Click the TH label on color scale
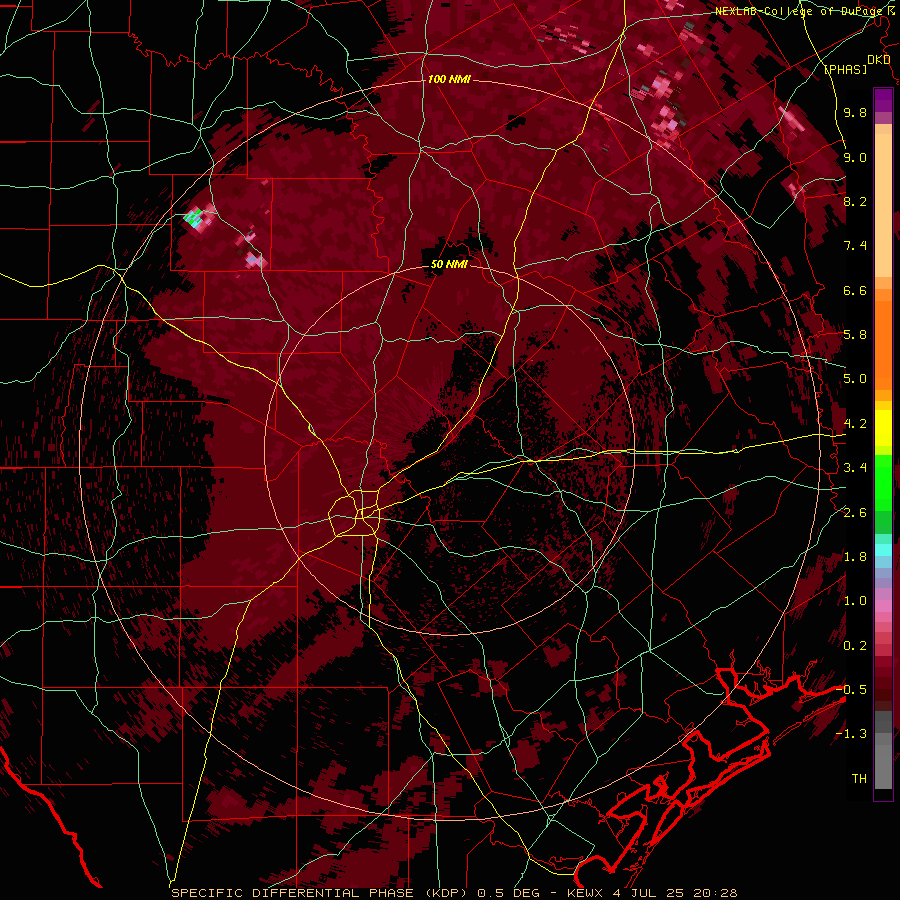Image resolution: width=900 pixels, height=900 pixels. coord(859,779)
